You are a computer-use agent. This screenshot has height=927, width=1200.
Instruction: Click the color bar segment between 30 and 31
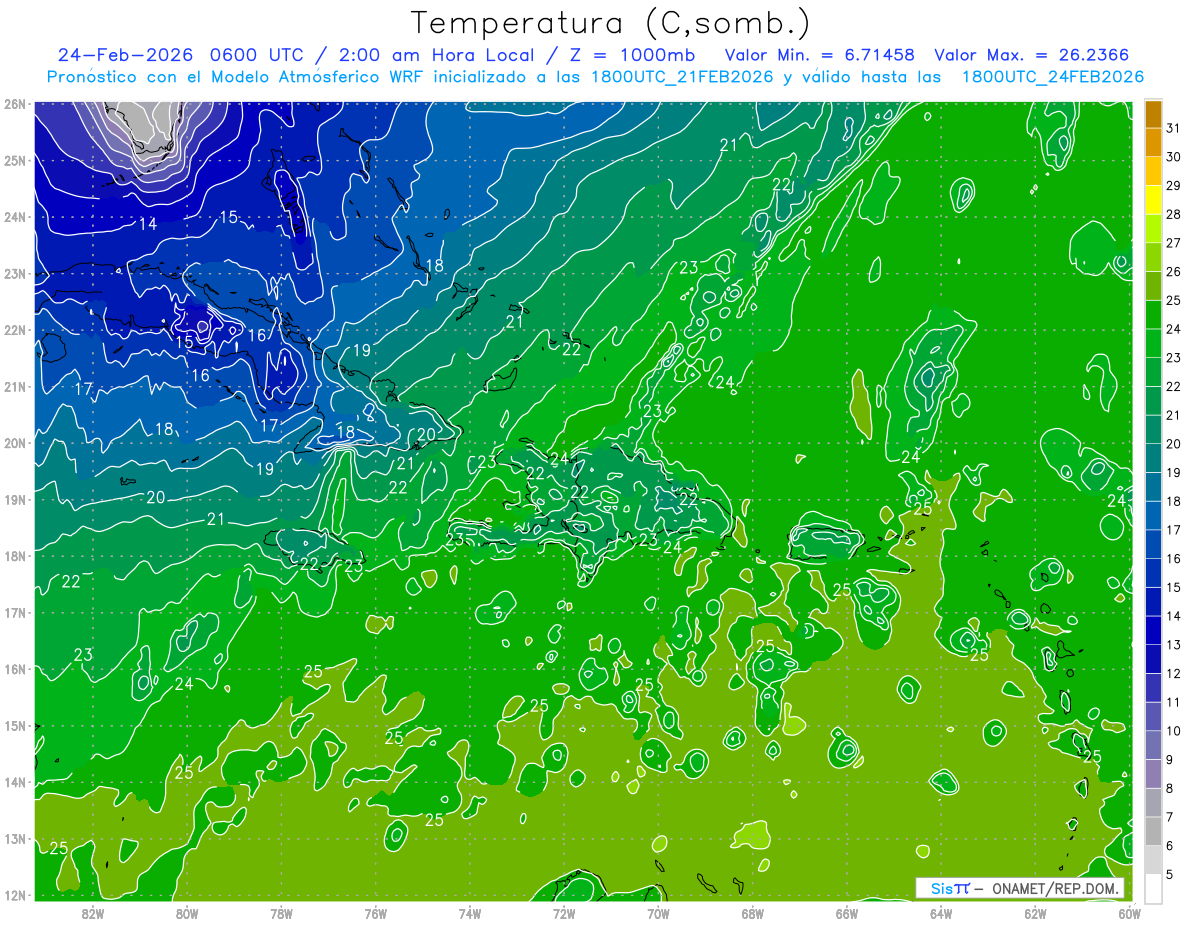(x=1153, y=143)
